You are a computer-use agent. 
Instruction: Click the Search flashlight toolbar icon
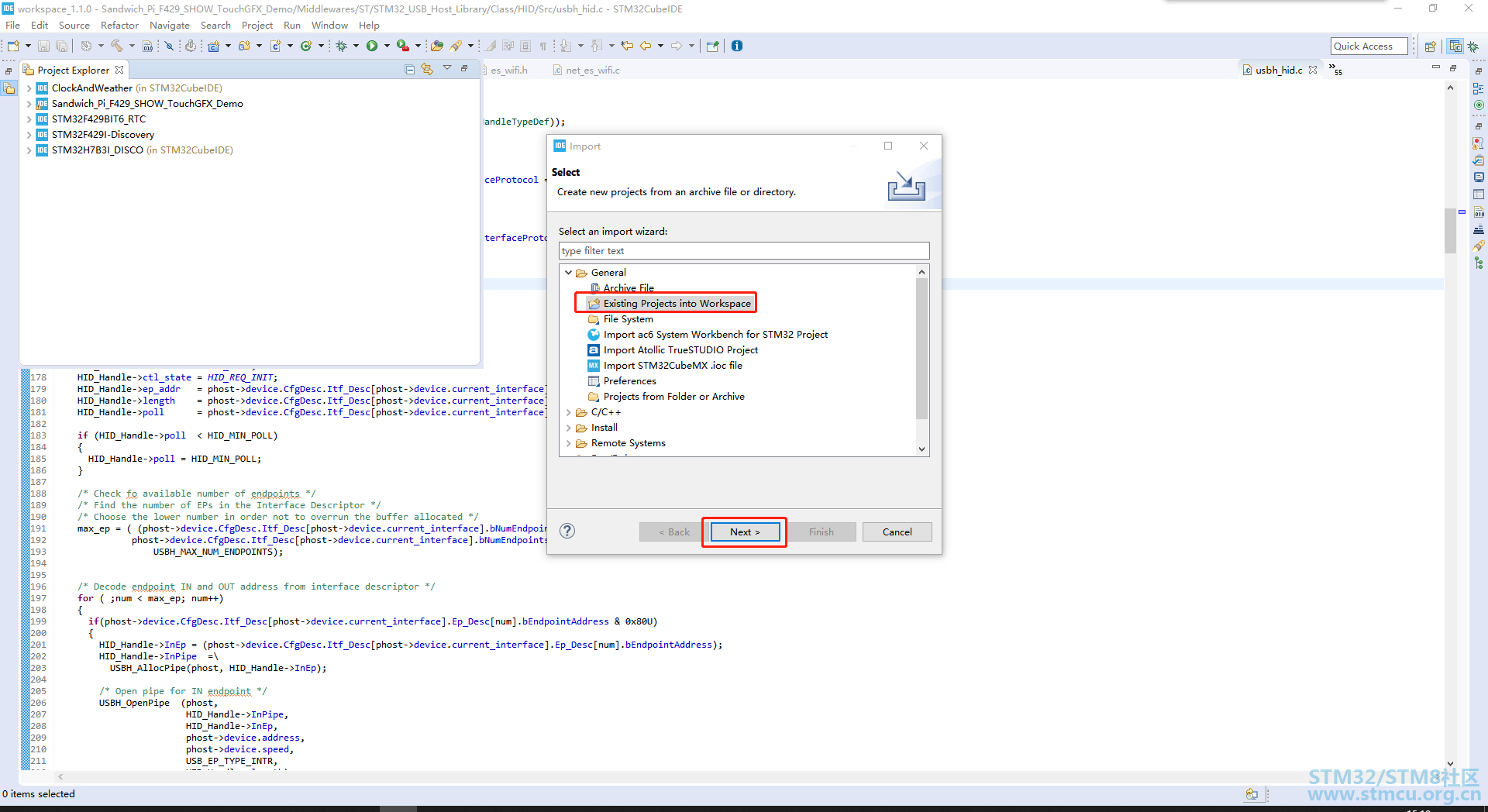456,46
